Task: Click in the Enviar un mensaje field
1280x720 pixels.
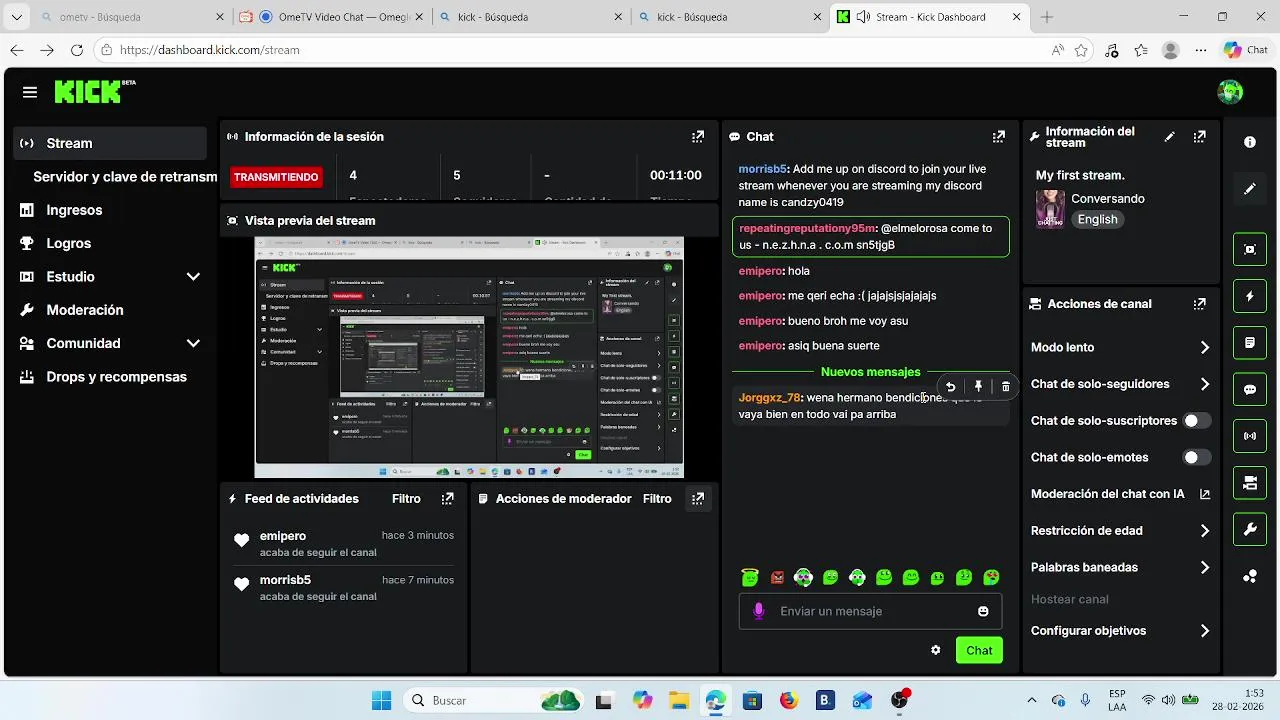Action: click(870, 611)
